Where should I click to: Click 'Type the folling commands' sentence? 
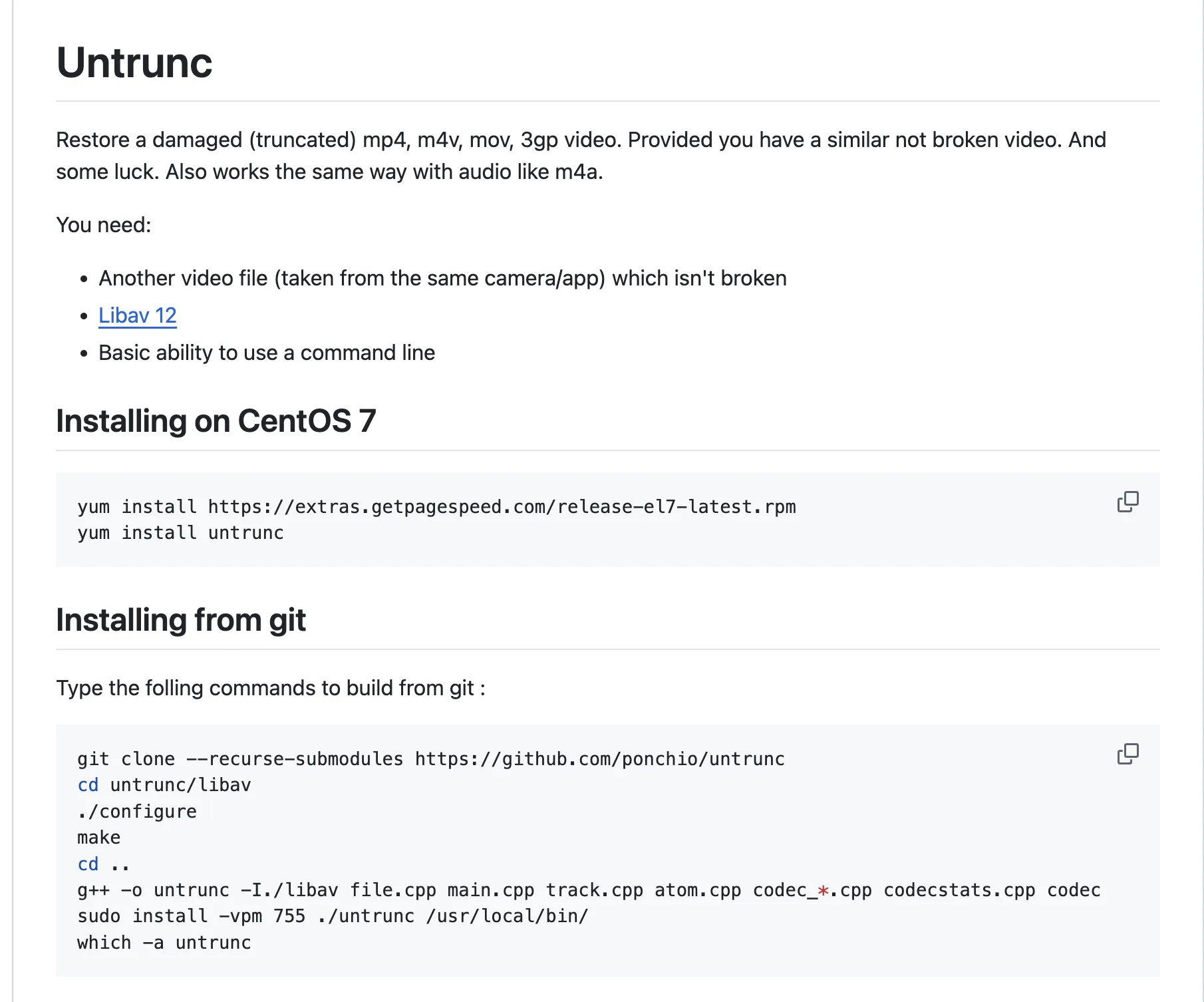point(271,688)
